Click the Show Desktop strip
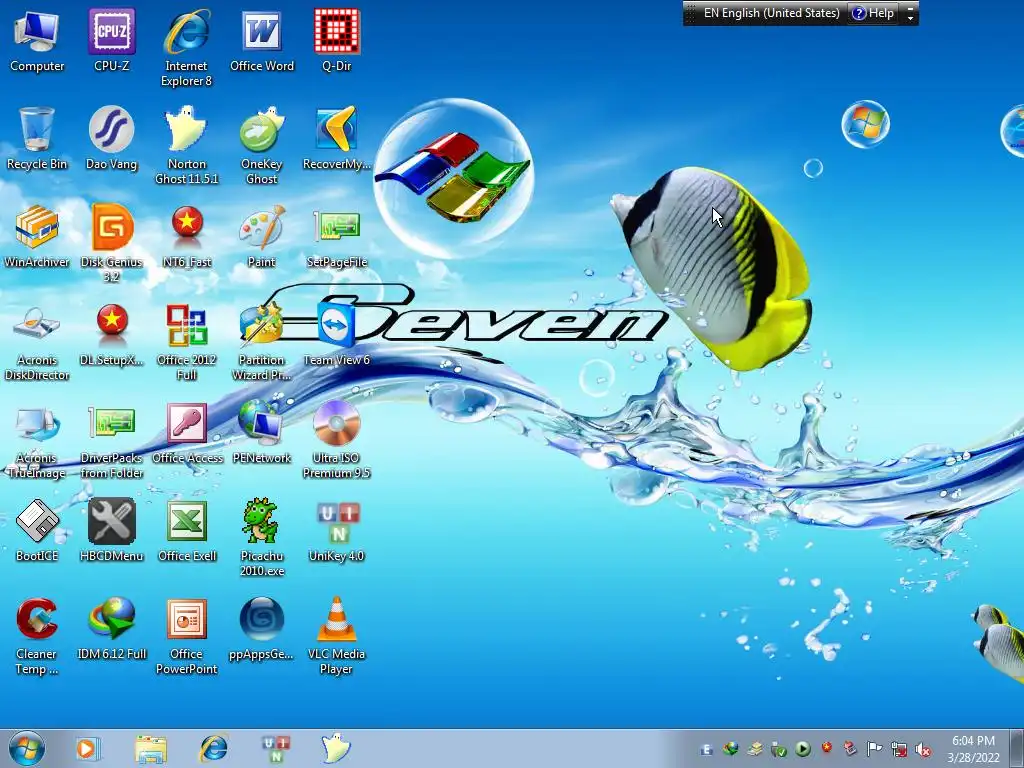This screenshot has height=768, width=1024. [x=1017, y=748]
